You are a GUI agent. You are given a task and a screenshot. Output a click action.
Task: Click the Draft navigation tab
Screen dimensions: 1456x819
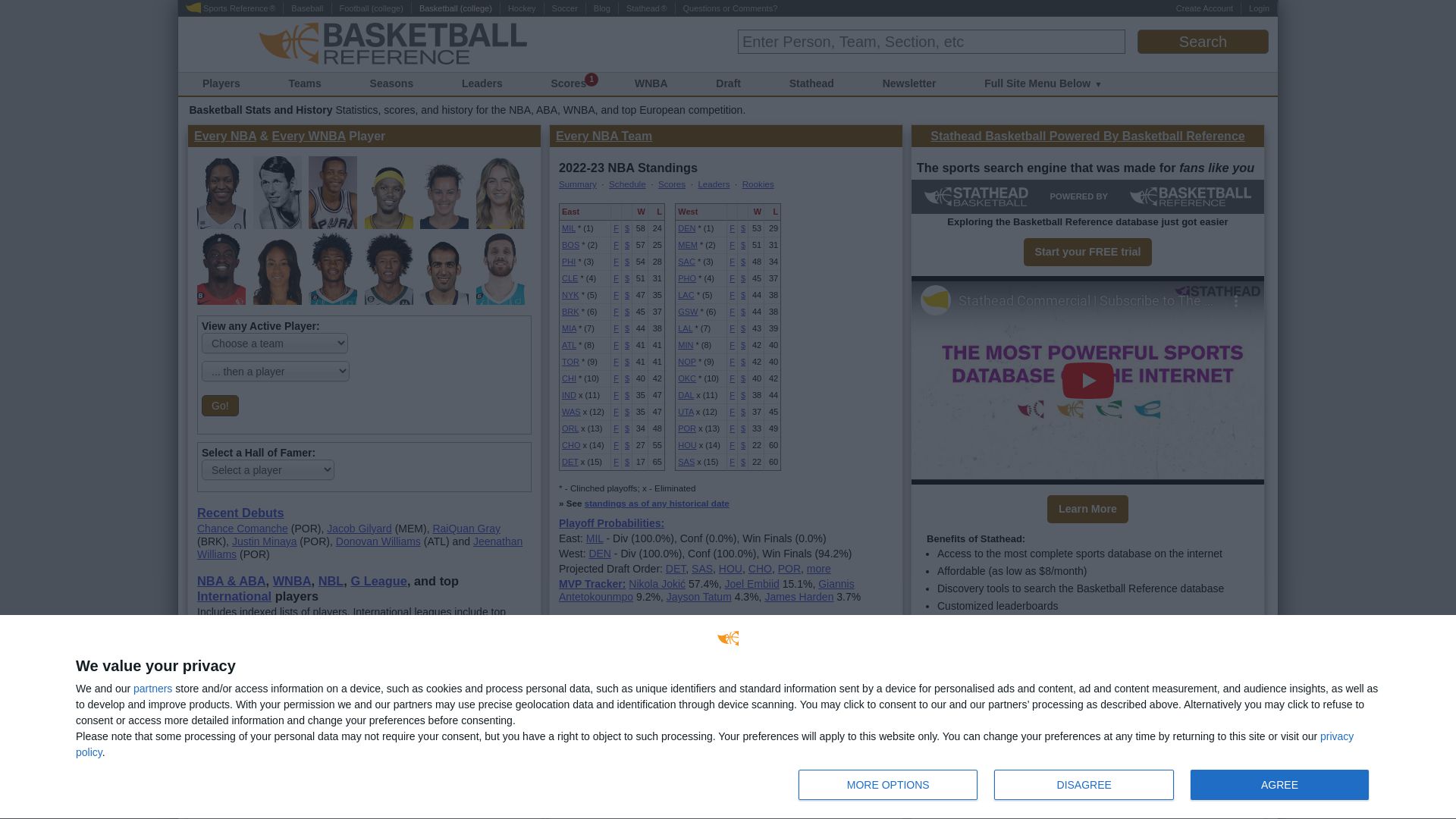coord(728,83)
